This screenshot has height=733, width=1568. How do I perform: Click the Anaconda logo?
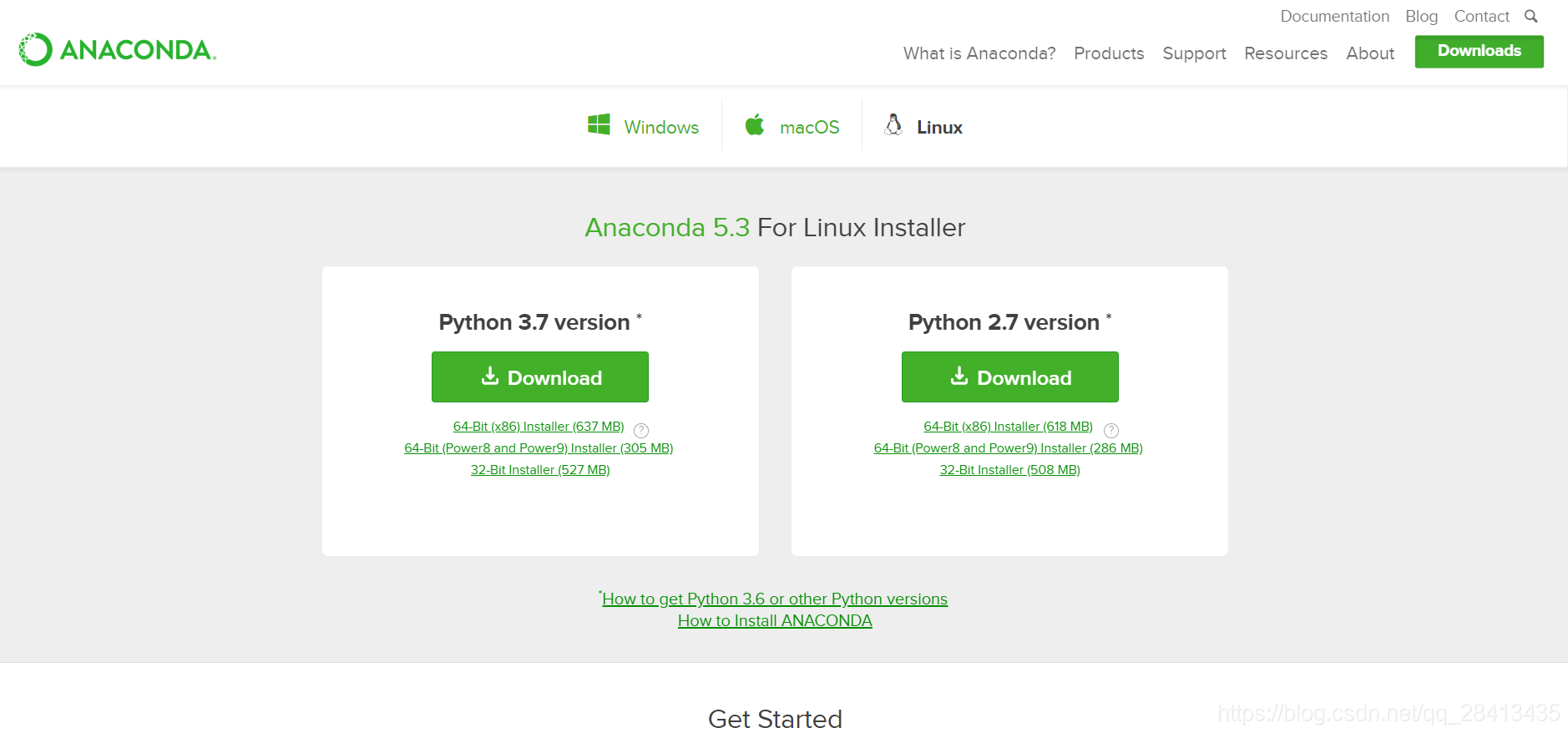(118, 49)
